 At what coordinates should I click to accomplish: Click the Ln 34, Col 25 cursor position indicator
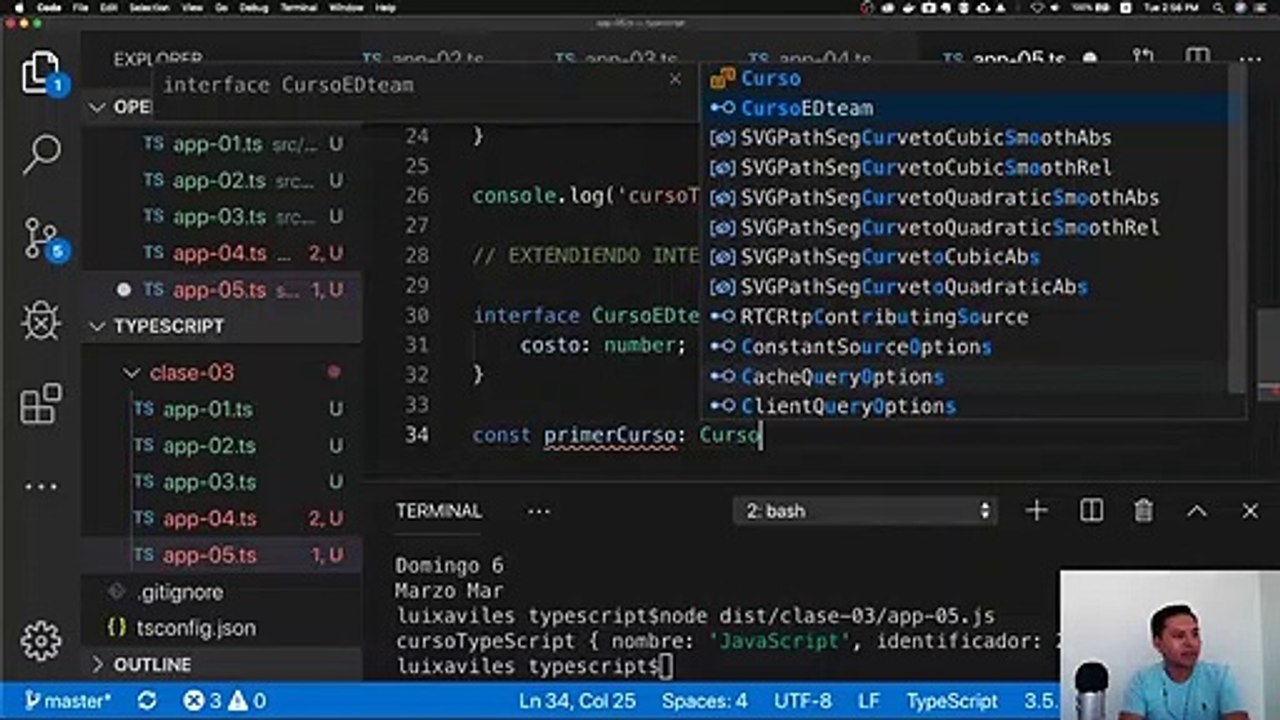point(577,701)
